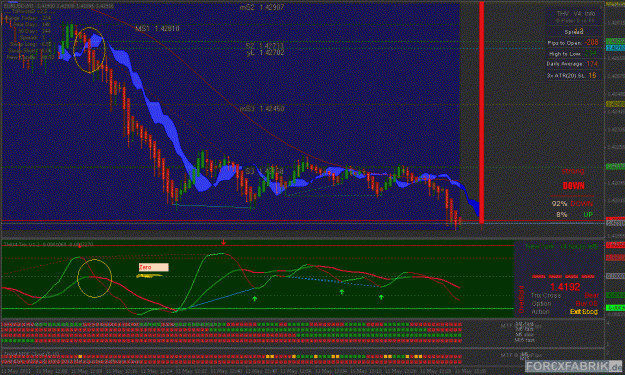625x375 pixels.
Task: Click the rightmost green up arrow on Trix
Action: tap(381, 297)
